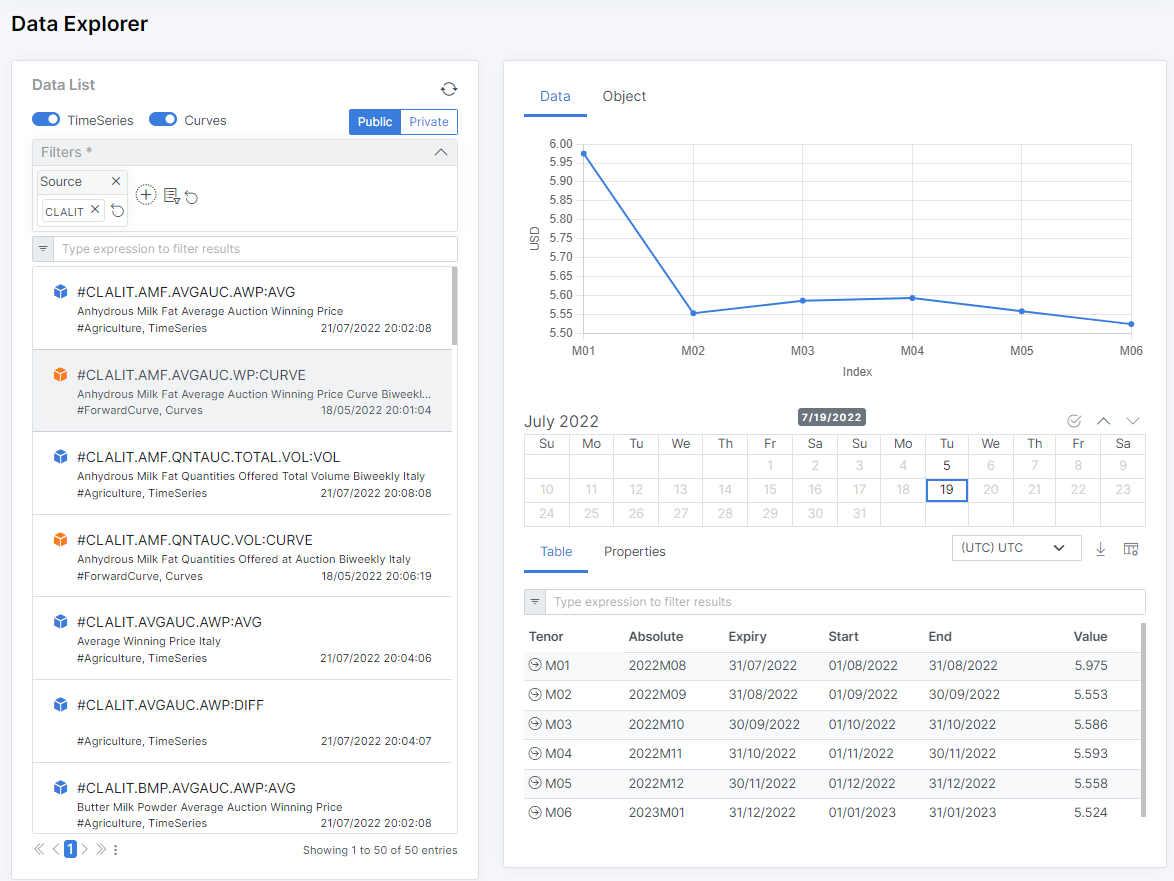Image resolution: width=1174 pixels, height=881 pixels.
Task: Switch to the Object tab
Action: coord(624,97)
